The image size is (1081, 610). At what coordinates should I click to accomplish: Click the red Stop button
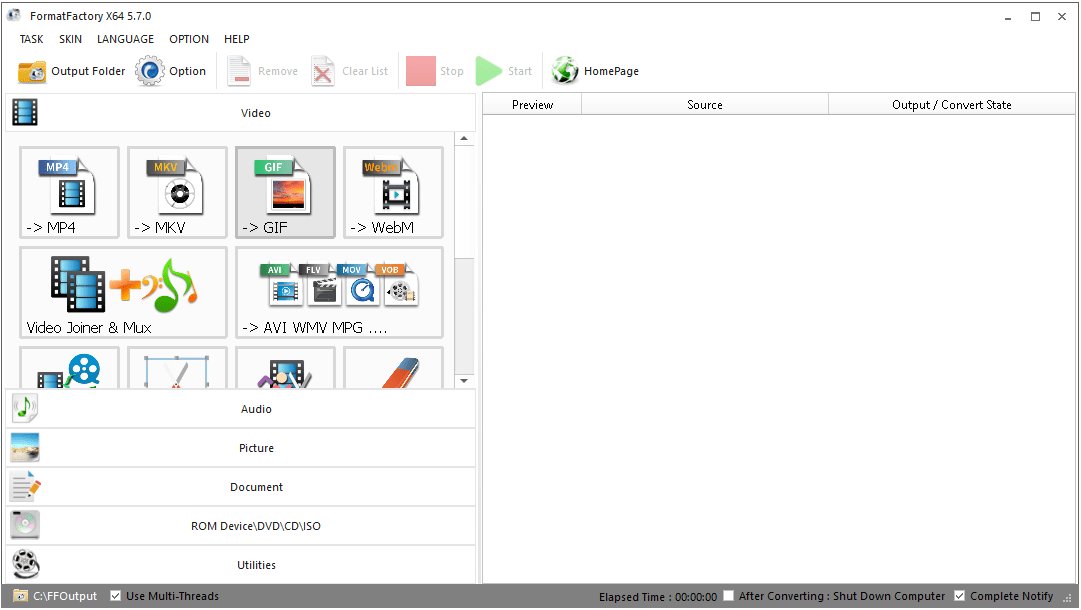(435, 71)
